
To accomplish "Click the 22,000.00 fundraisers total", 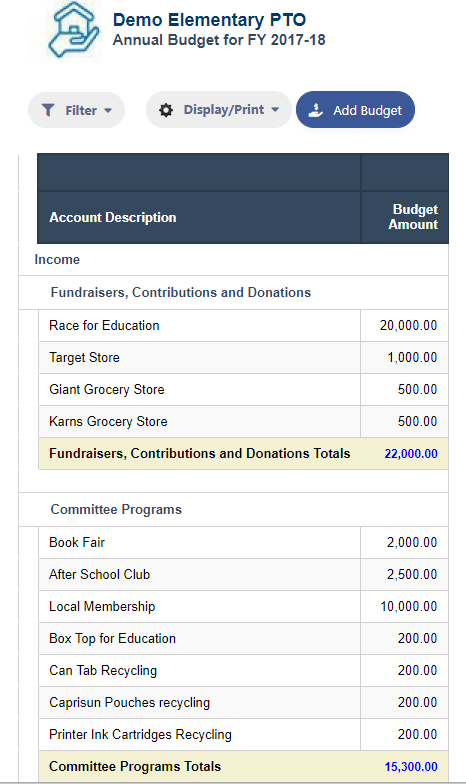I will tap(411, 454).
